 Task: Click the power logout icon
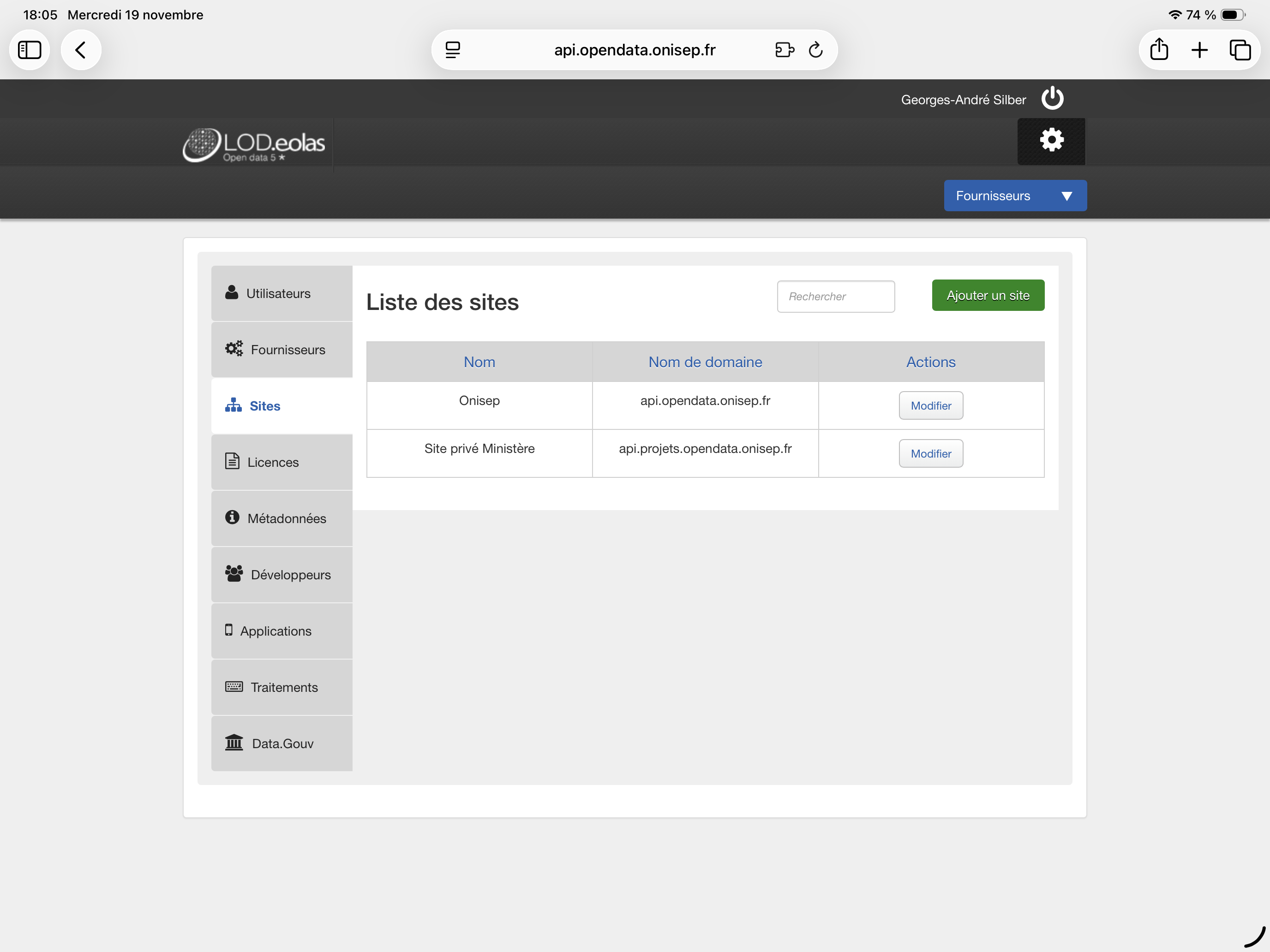(x=1052, y=99)
